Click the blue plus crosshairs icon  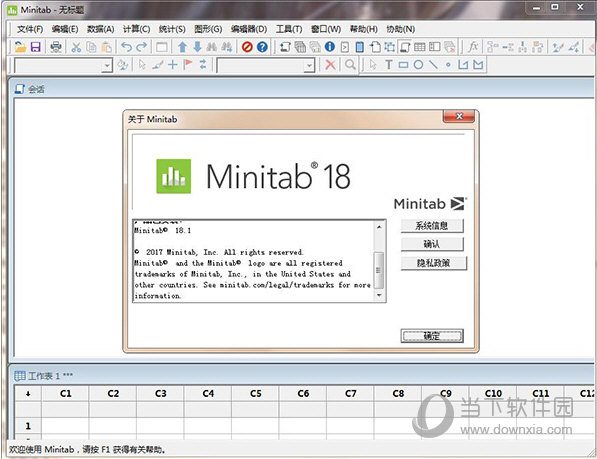coord(172,65)
